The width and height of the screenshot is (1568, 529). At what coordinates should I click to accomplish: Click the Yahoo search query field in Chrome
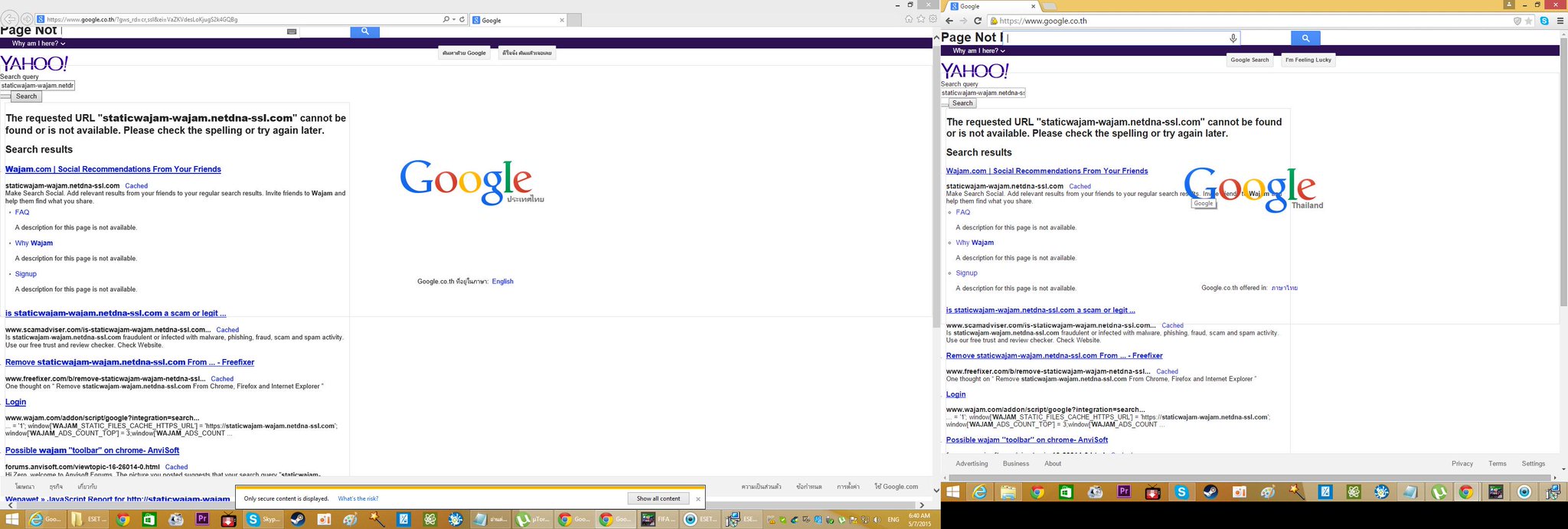(983, 93)
